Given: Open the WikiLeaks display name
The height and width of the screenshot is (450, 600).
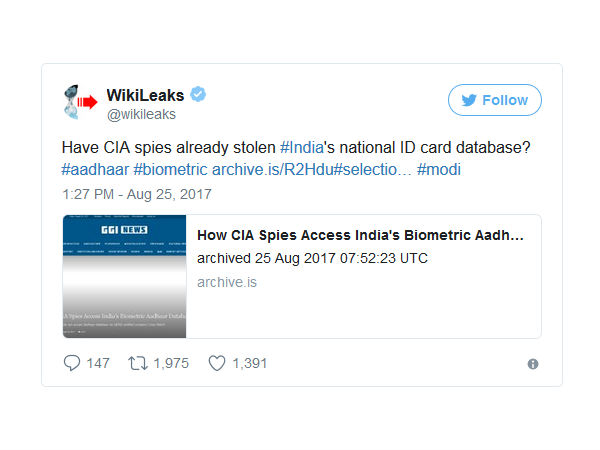Looking at the screenshot, I should pyautogui.click(x=145, y=95).
